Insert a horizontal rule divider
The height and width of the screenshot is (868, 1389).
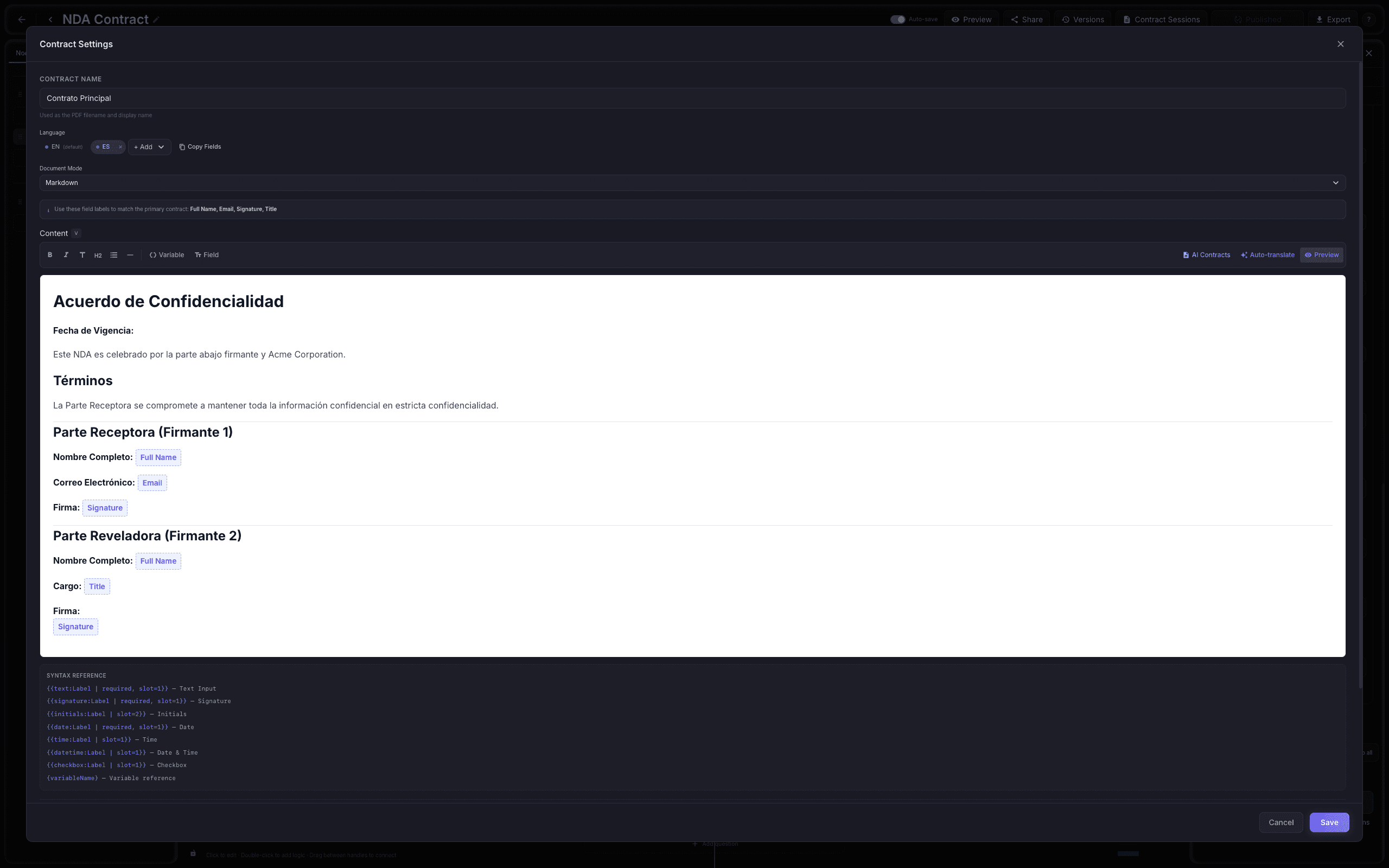[x=130, y=255]
